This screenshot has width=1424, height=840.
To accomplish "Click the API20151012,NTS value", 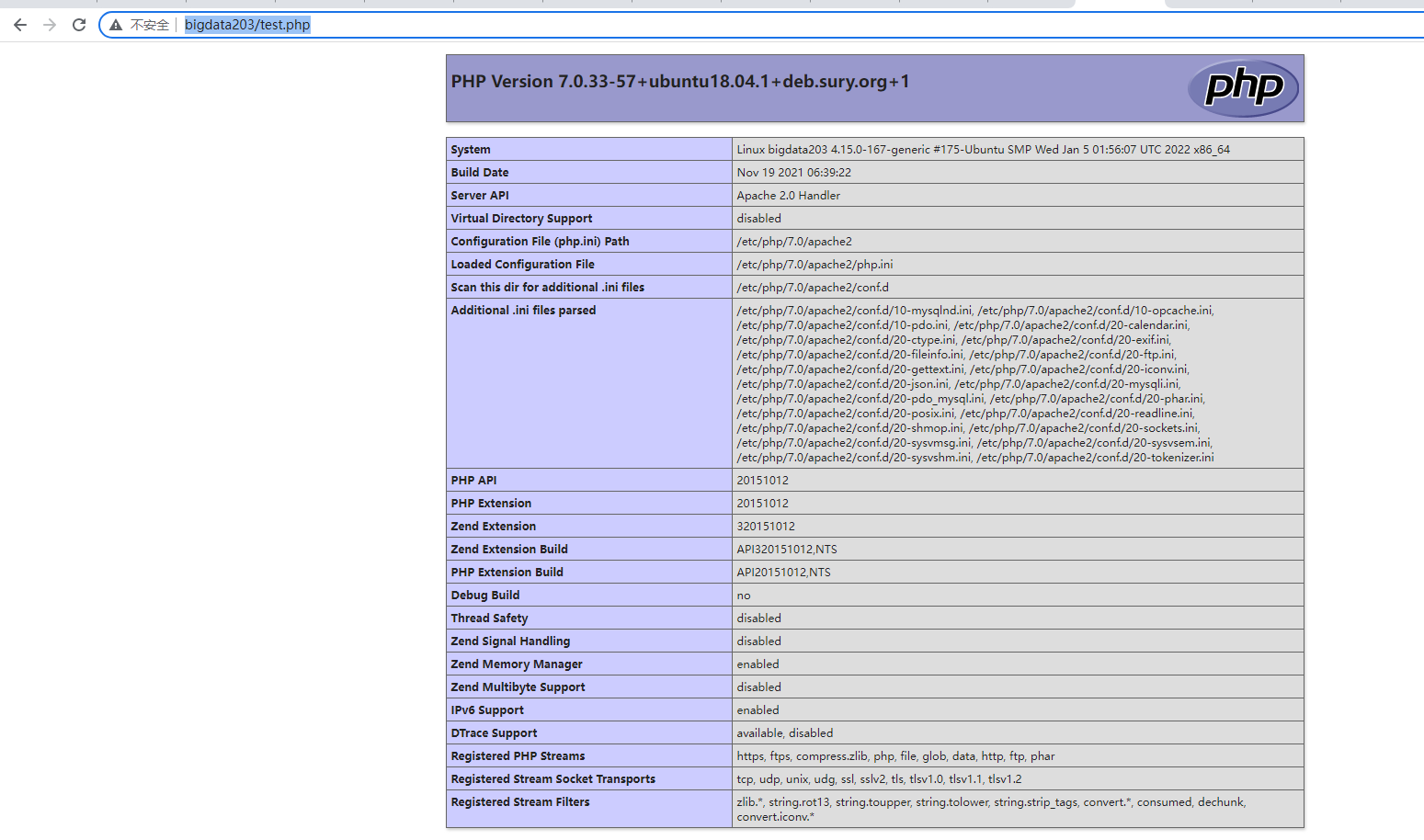I will pyautogui.click(x=783, y=572).
